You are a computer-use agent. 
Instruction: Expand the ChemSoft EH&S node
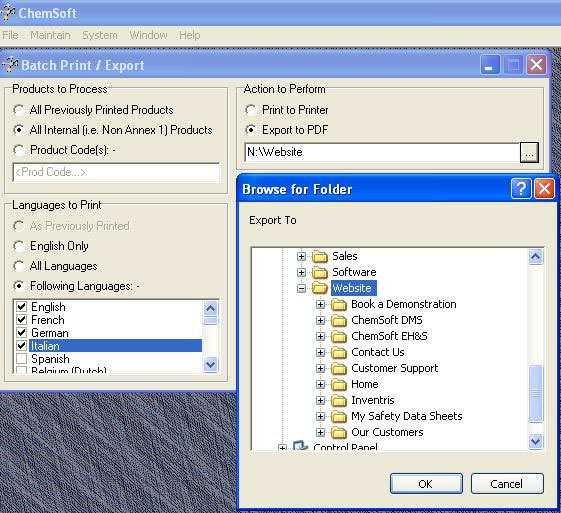click(x=320, y=337)
